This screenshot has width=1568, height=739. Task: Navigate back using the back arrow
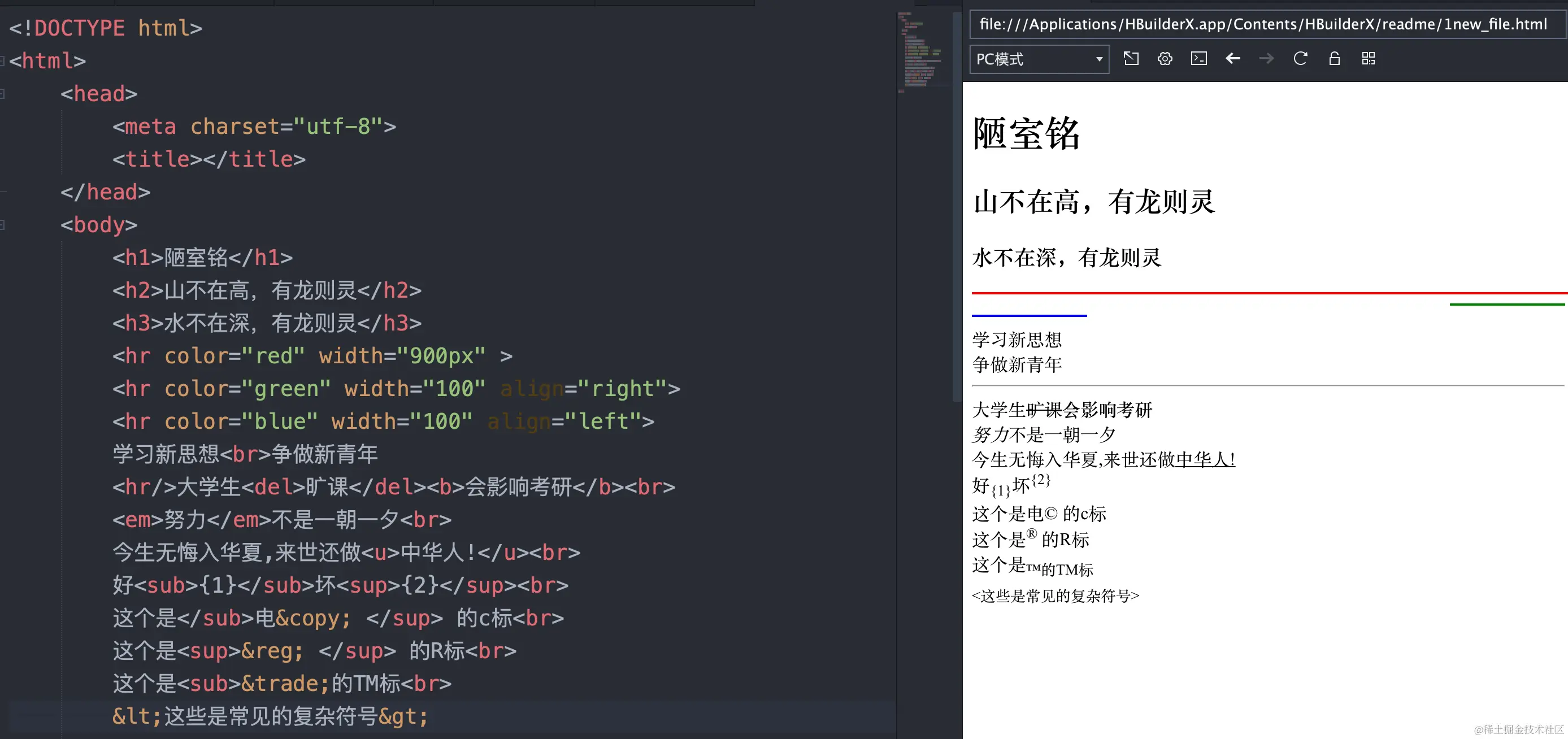click(x=1232, y=58)
